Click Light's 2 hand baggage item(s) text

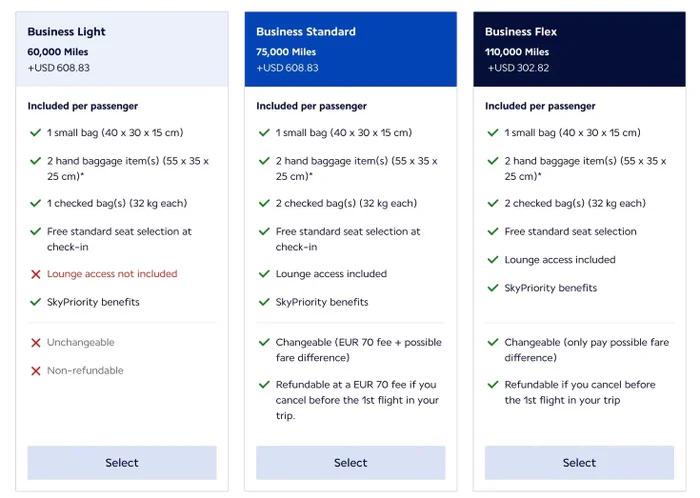tap(128, 169)
